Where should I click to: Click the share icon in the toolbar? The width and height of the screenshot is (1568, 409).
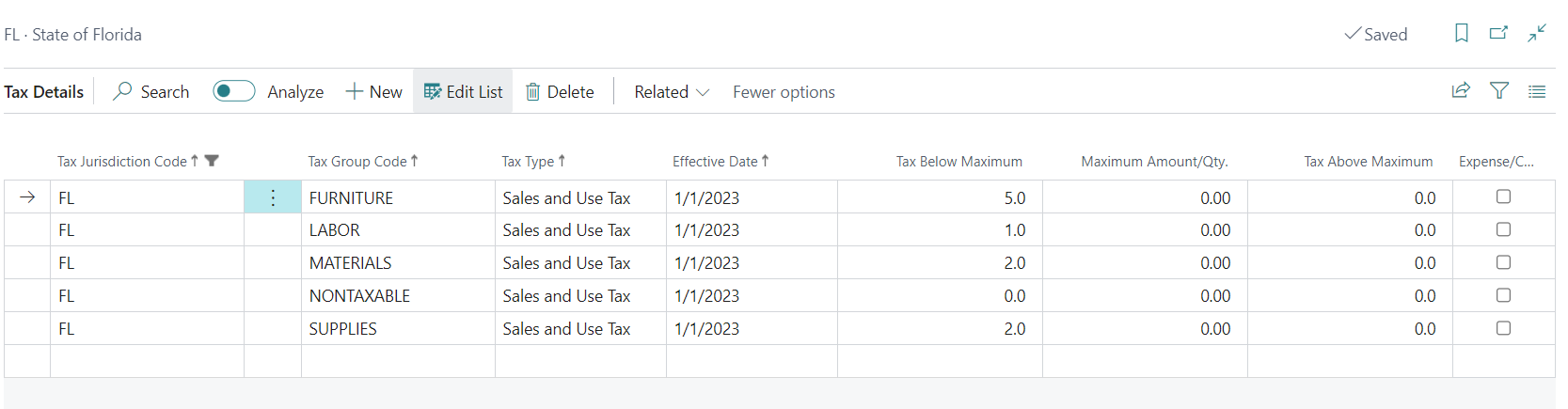(1461, 91)
